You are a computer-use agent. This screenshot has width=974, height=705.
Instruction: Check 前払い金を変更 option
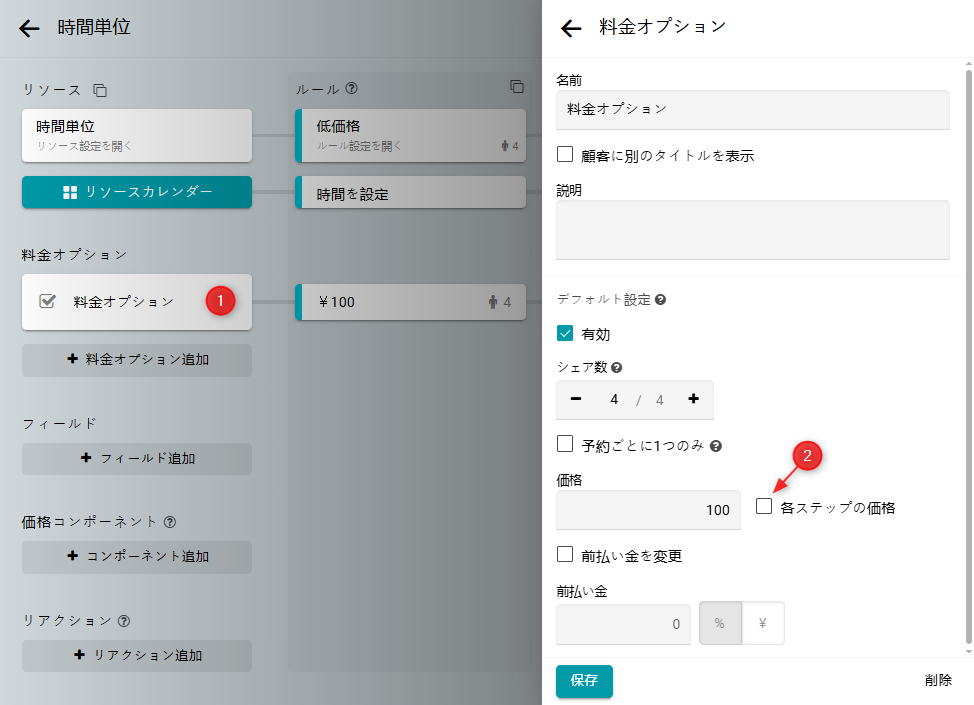[x=565, y=554]
